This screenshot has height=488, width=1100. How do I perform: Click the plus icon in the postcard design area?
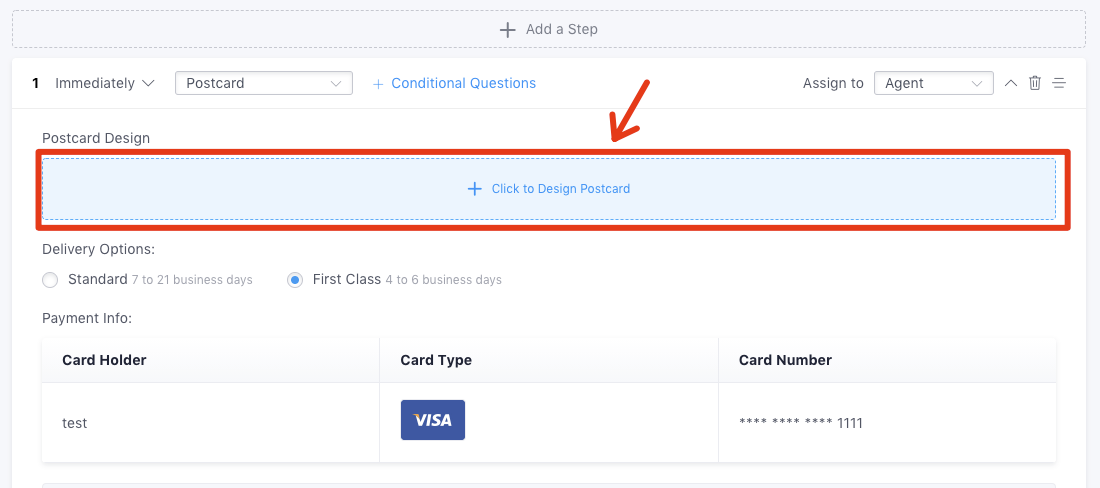475,189
